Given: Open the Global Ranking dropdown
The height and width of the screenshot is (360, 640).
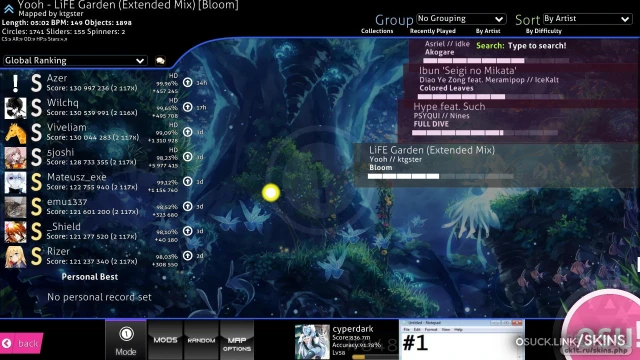Looking at the screenshot, I should 75,60.
